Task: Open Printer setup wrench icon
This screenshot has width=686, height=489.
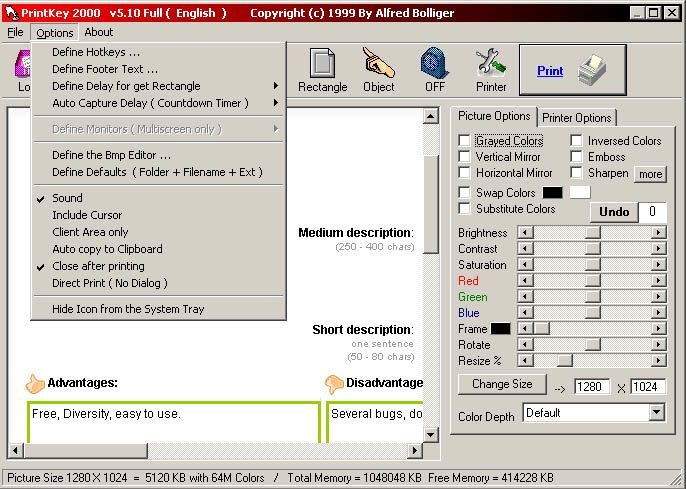Action: (x=491, y=63)
